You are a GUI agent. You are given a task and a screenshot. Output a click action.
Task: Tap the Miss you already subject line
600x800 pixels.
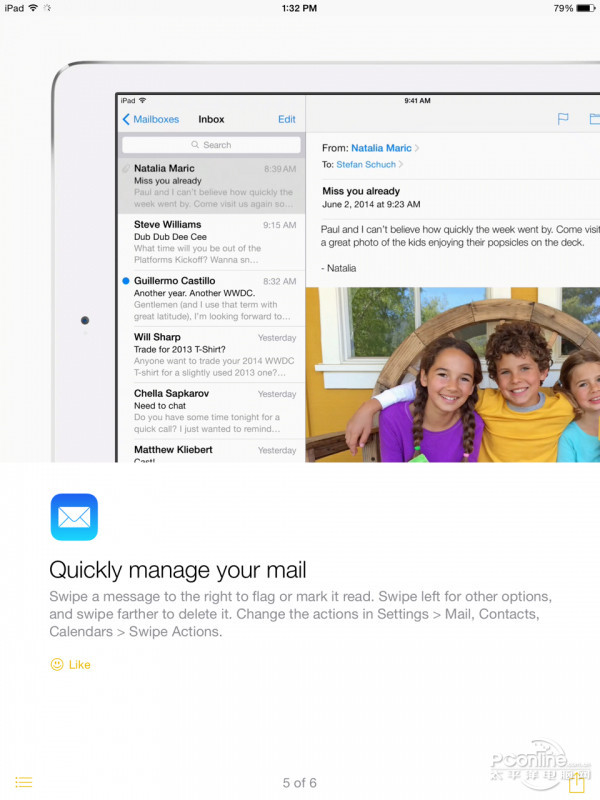361,191
